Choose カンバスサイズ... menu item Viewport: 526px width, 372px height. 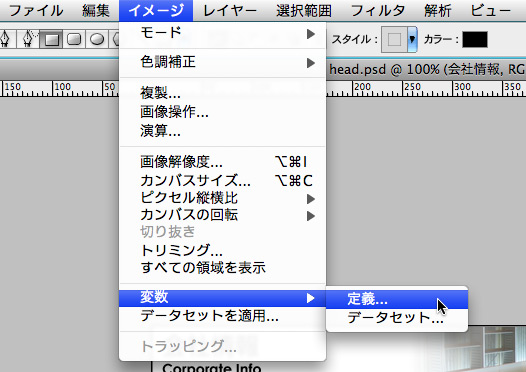tap(222, 180)
